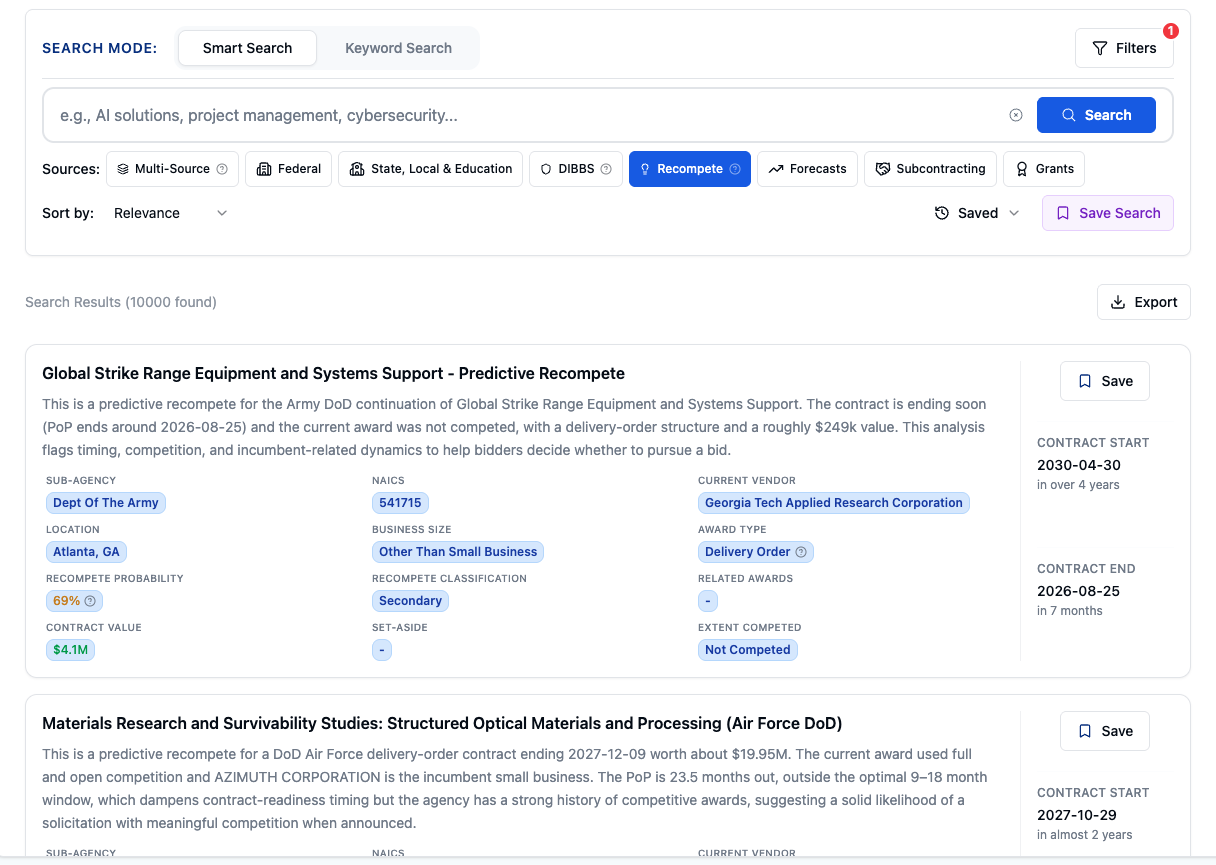This screenshot has height=865, width=1216.
Task: Clear the search field with the X icon
Action: click(x=1016, y=115)
